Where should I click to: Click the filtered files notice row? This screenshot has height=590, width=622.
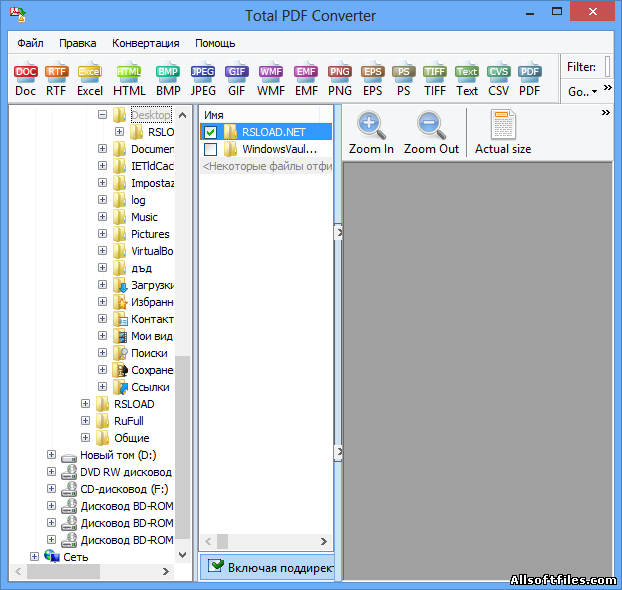pyautogui.click(x=266, y=166)
